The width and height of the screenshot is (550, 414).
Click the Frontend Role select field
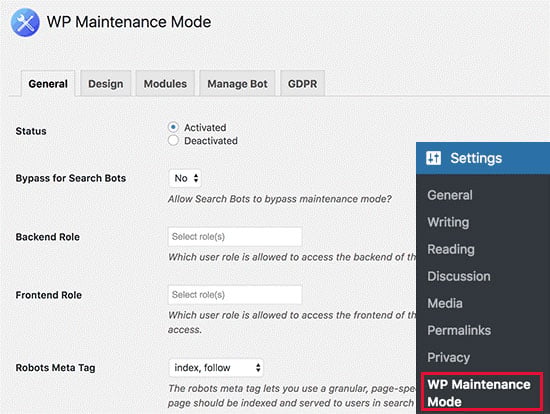[x=235, y=295]
